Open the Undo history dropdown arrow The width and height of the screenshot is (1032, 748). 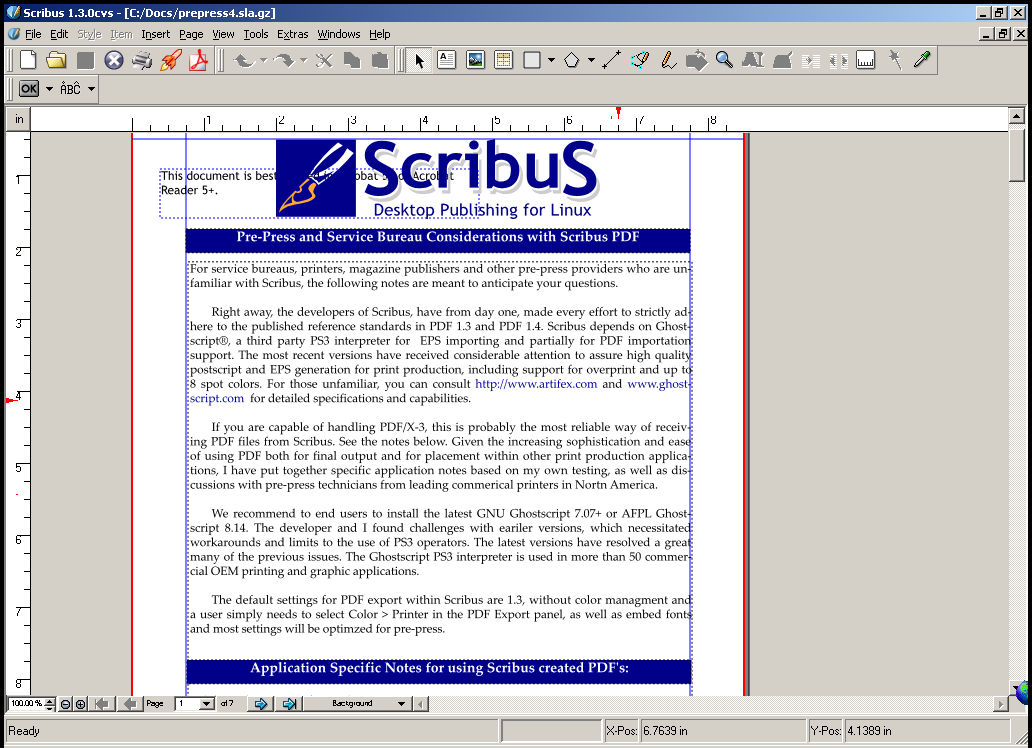click(263, 61)
